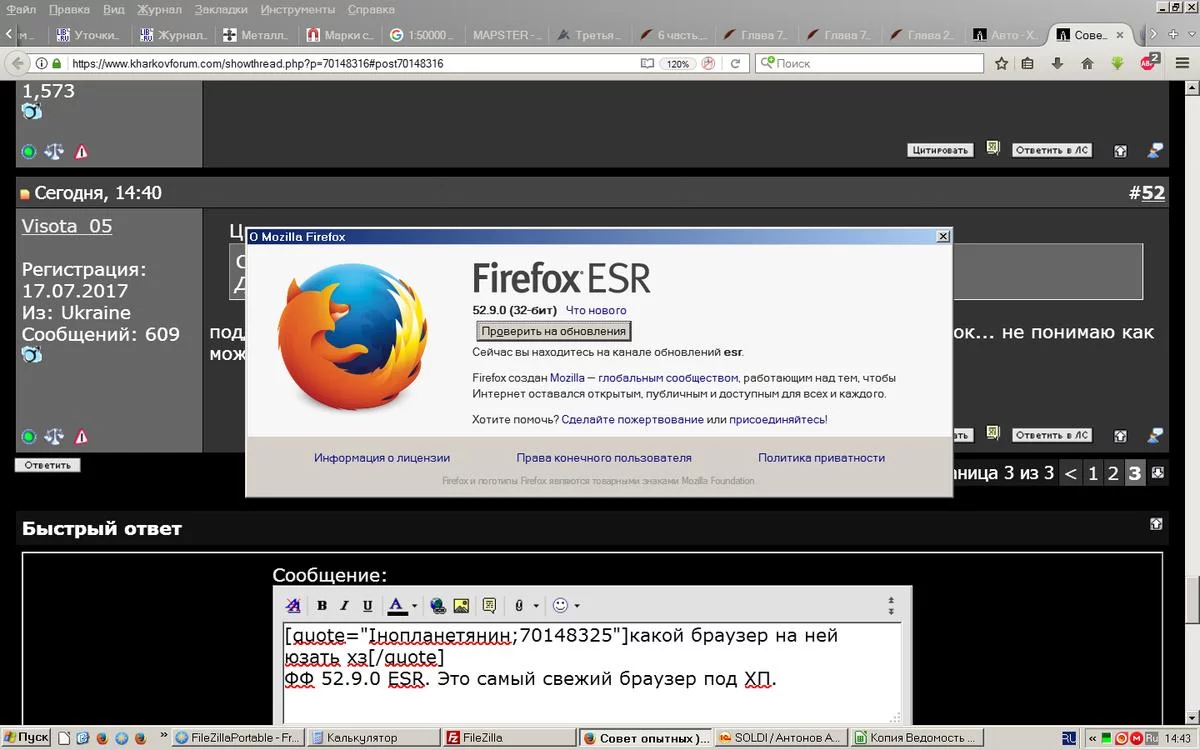This screenshot has width=1200, height=750.
Task: Click the smiley face icon
Action: (561, 606)
